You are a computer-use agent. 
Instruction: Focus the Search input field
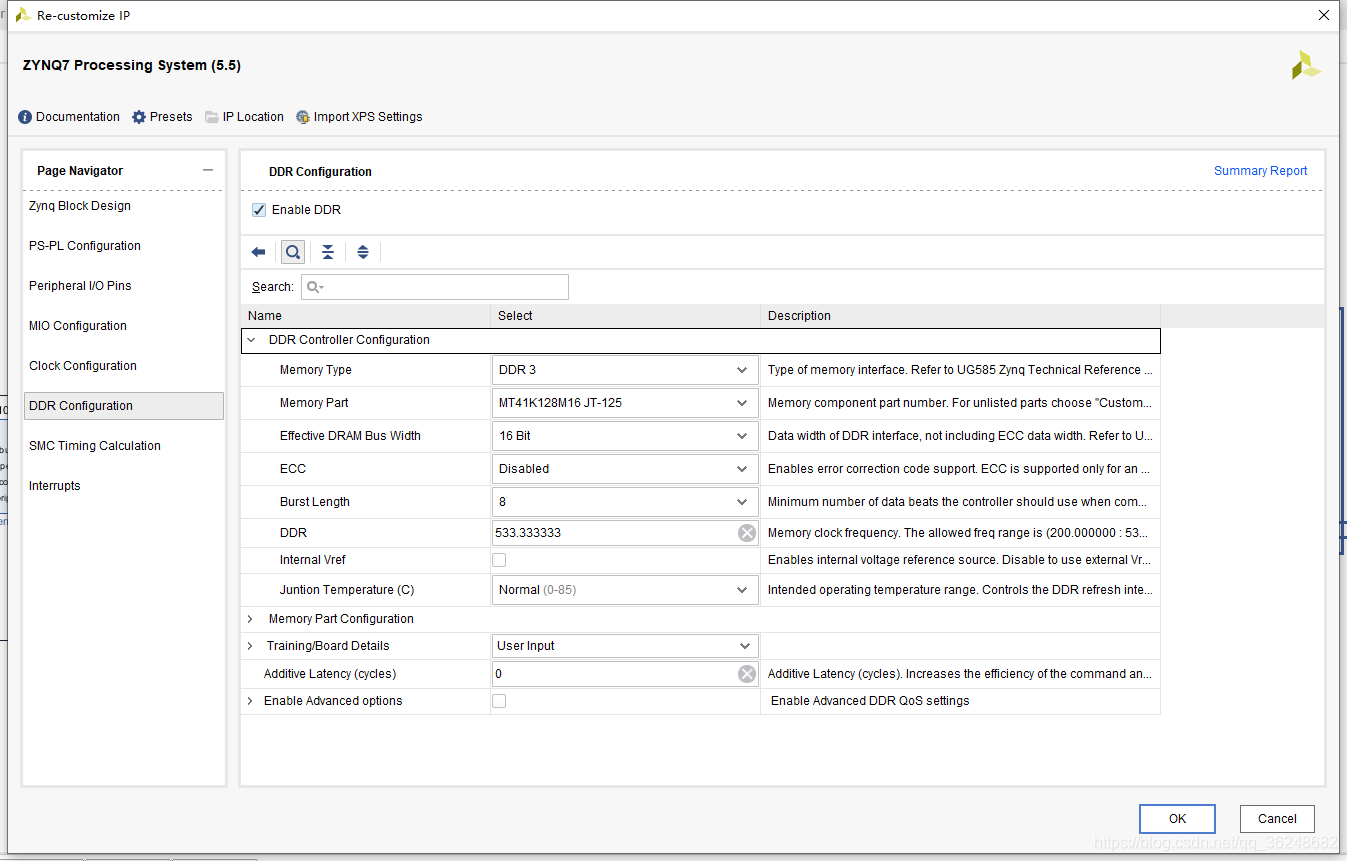[x=435, y=287]
